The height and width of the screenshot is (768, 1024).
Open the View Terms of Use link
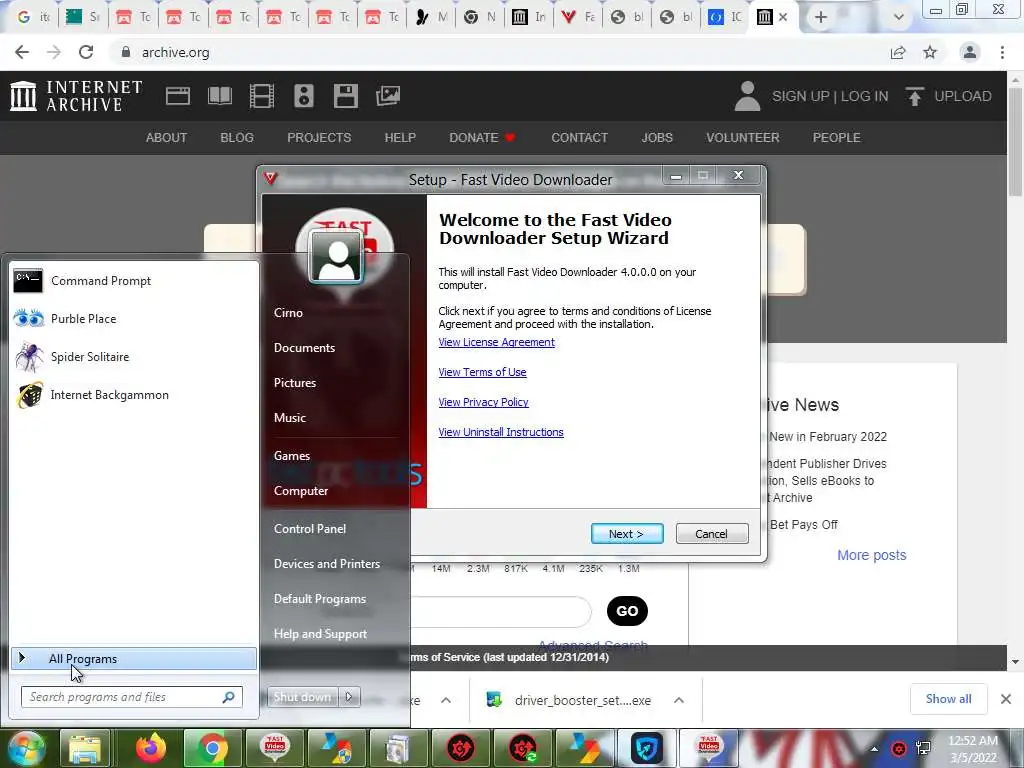point(483,372)
